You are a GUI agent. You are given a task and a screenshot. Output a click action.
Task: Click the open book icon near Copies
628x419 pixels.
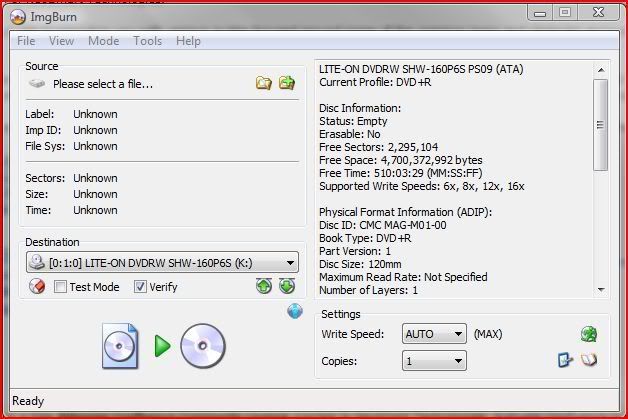click(x=589, y=360)
